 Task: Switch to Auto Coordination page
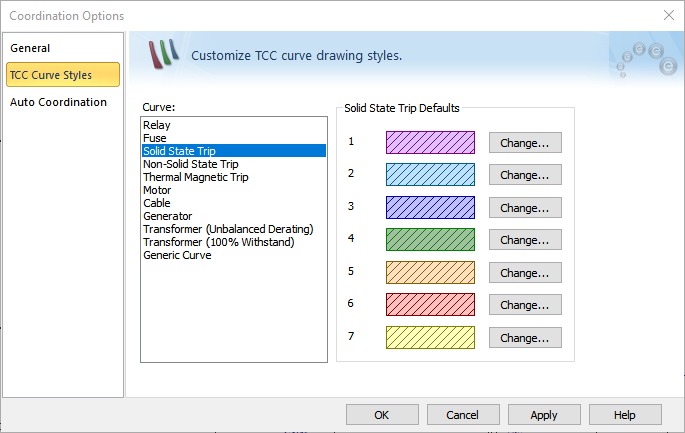click(x=58, y=102)
